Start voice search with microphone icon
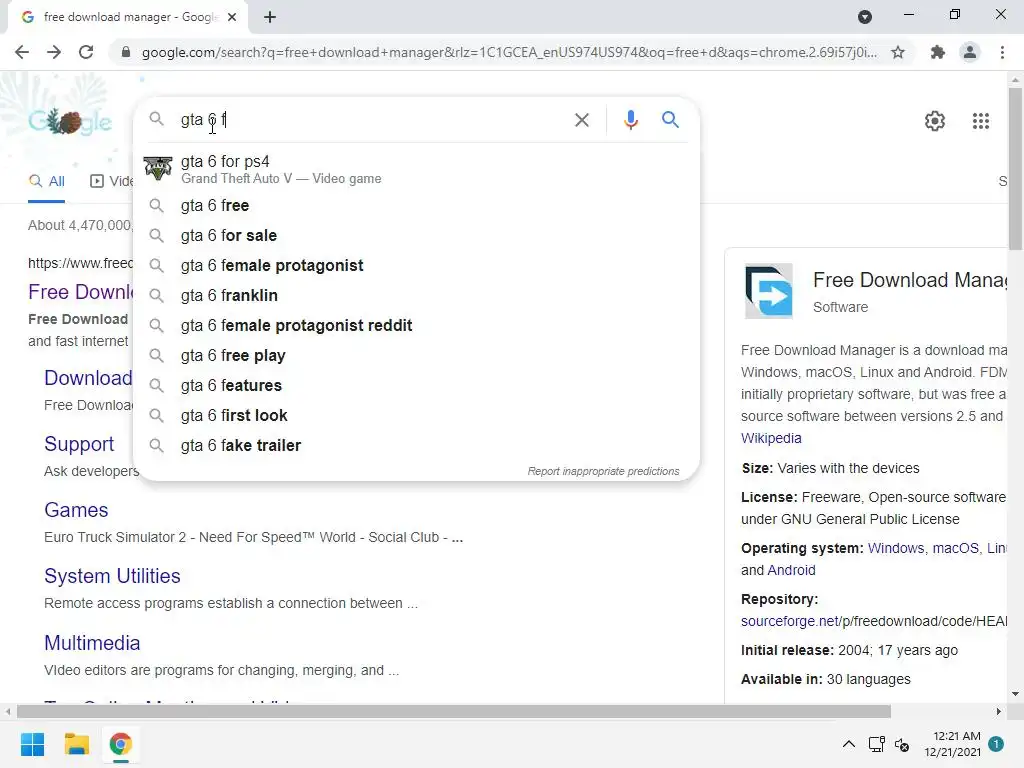Viewport: 1024px width, 768px height. pyautogui.click(x=630, y=120)
